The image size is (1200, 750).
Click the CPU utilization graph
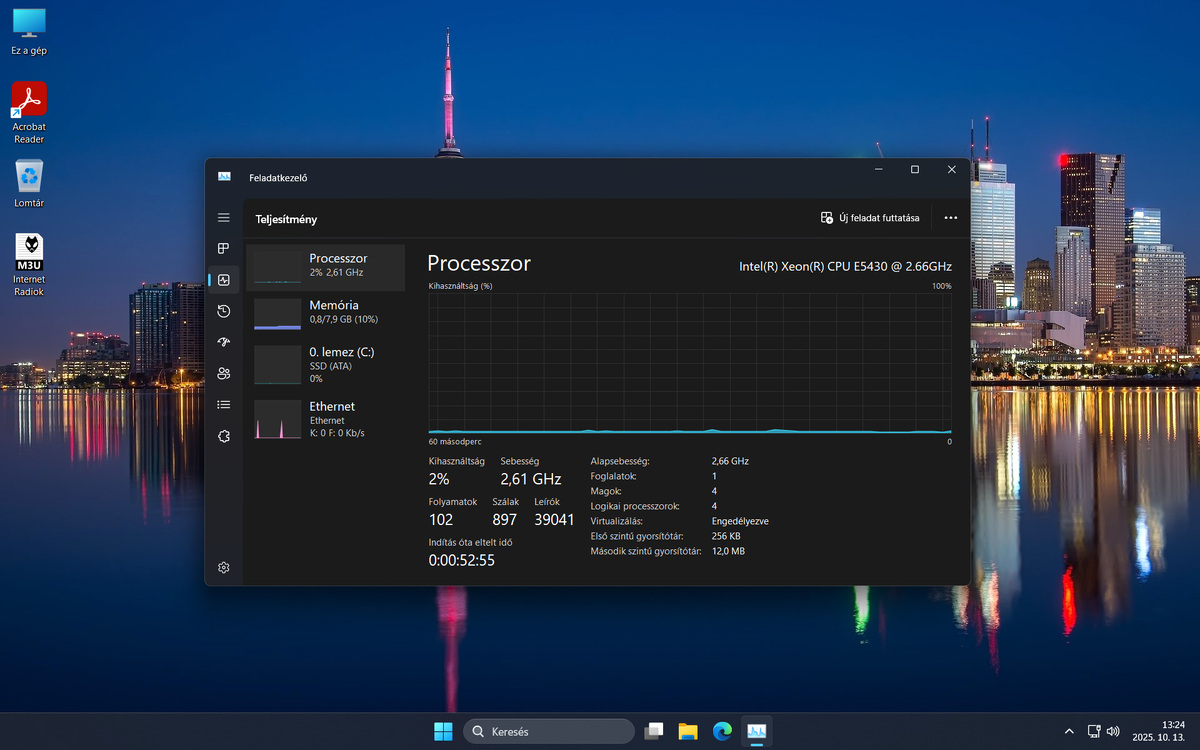coord(690,363)
